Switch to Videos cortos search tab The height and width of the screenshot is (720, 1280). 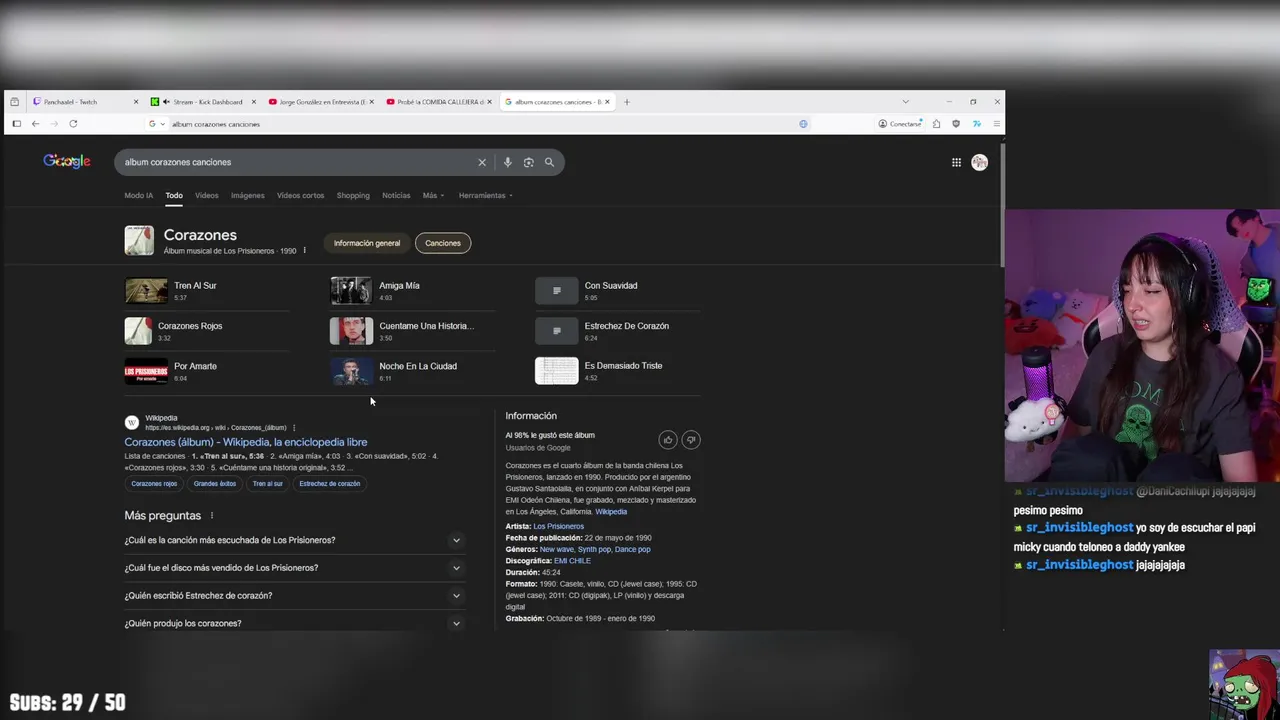tap(300, 196)
